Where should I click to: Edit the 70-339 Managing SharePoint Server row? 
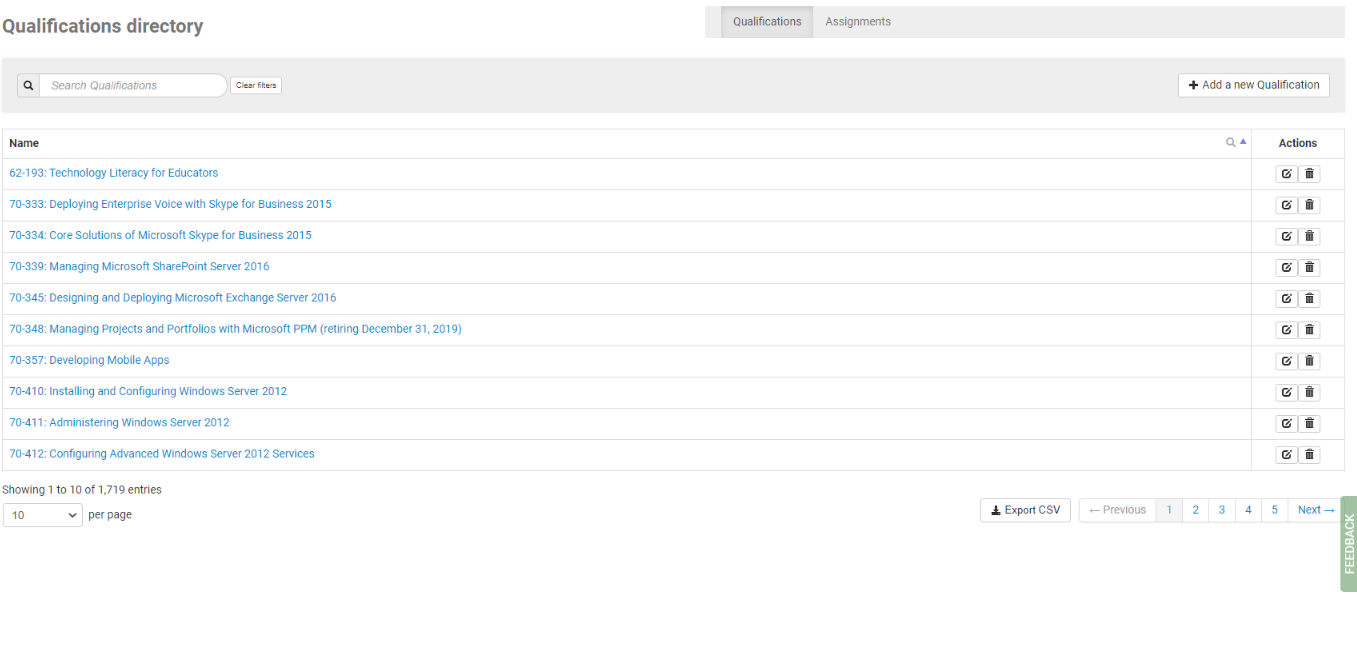(x=1286, y=267)
